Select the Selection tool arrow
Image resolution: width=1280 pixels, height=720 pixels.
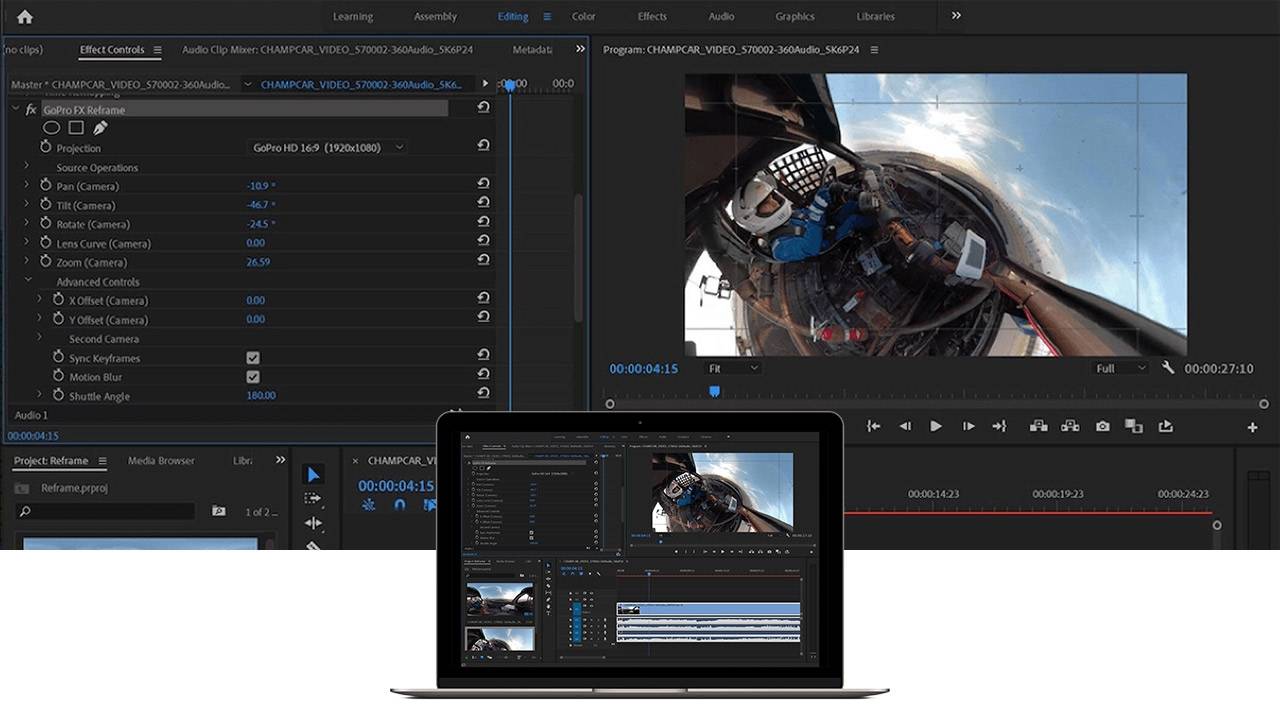313,474
